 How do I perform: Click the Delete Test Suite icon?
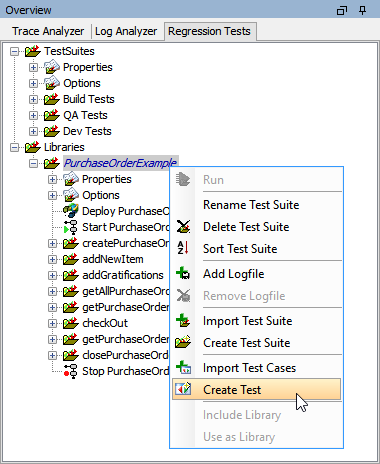tap(183, 227)
